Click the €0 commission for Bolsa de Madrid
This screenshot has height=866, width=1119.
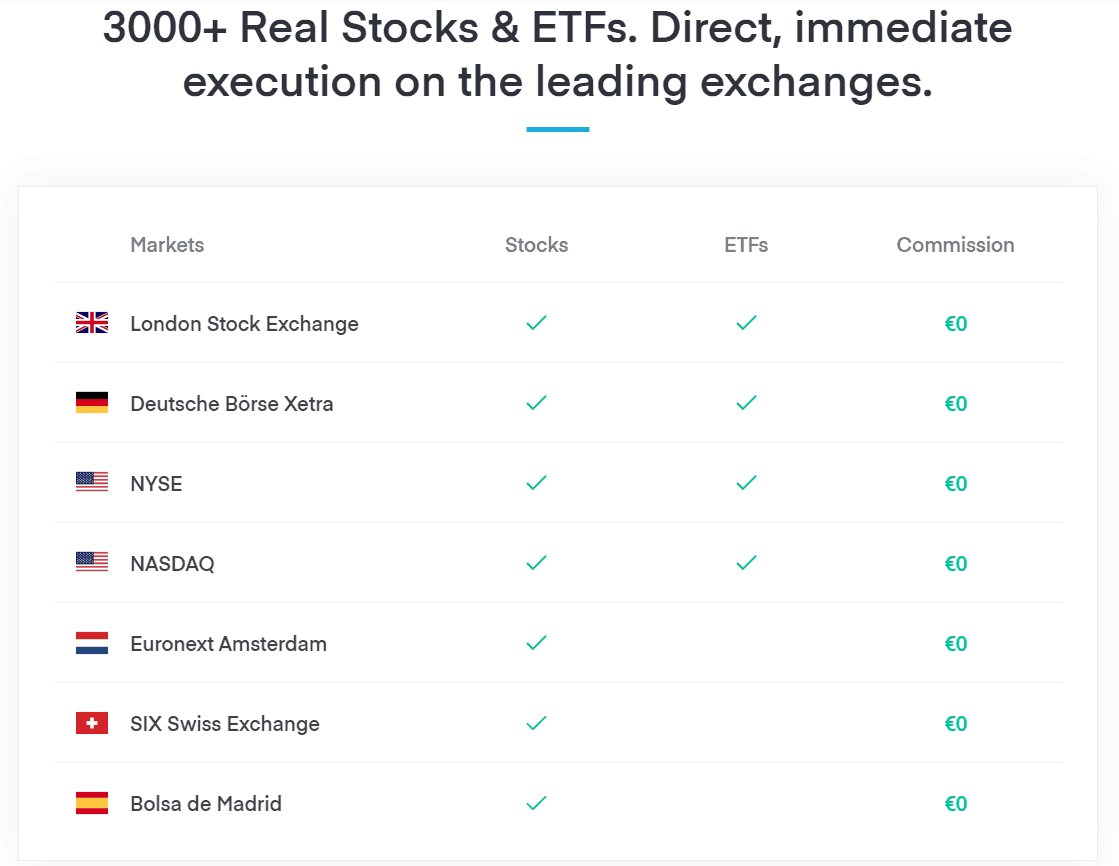tap(956, 803)
